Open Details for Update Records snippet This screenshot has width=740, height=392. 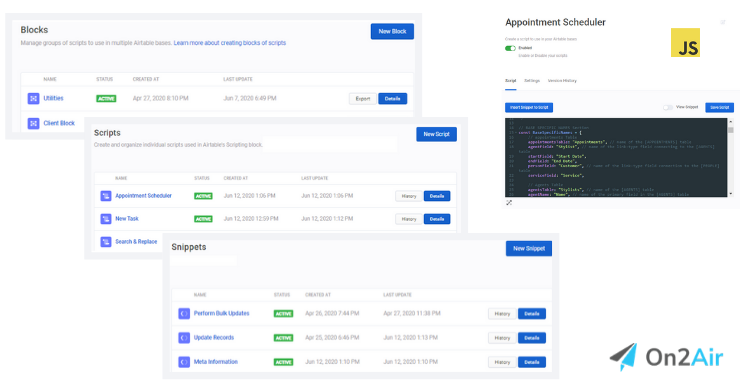point(532,338)
